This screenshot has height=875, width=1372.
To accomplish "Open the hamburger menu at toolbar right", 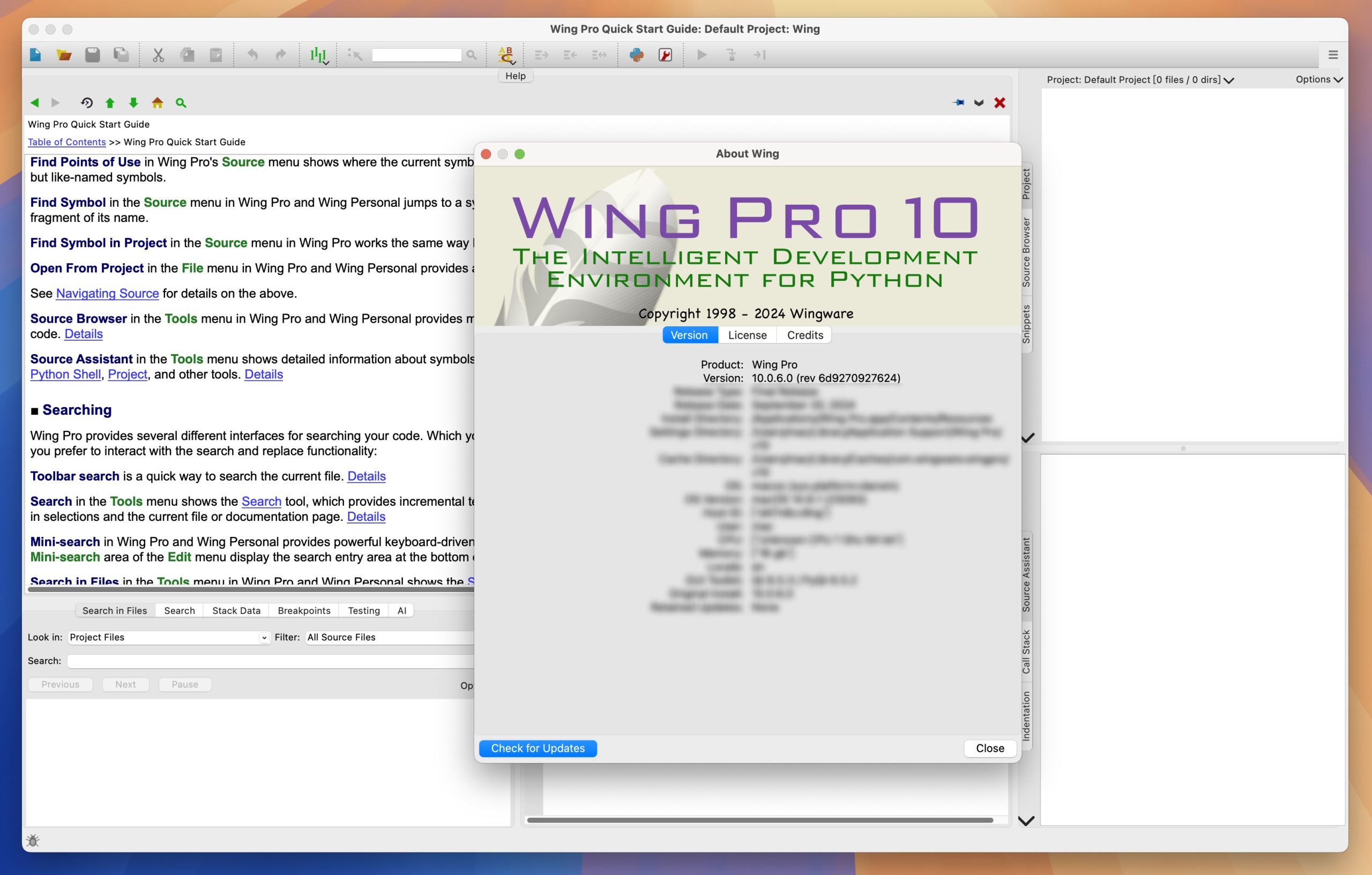I will pos(1333,55).
